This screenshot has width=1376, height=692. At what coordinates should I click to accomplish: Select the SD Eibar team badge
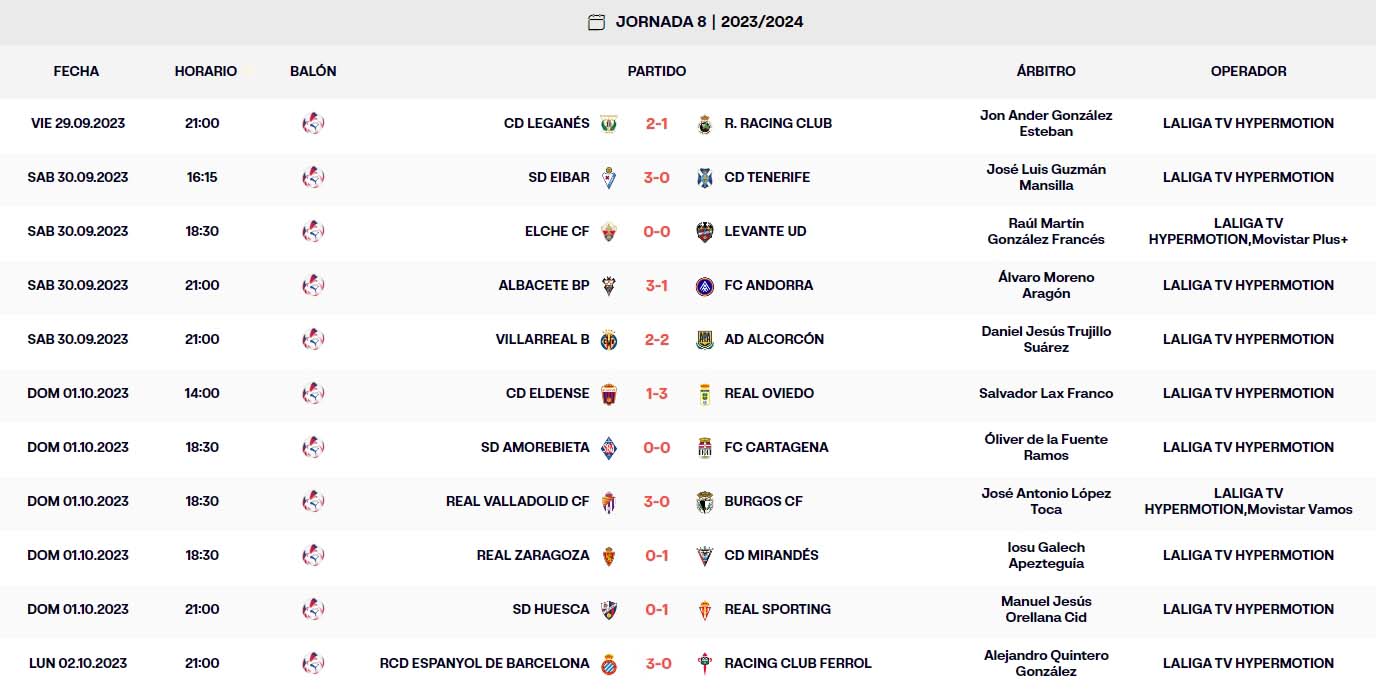point(609,177)
